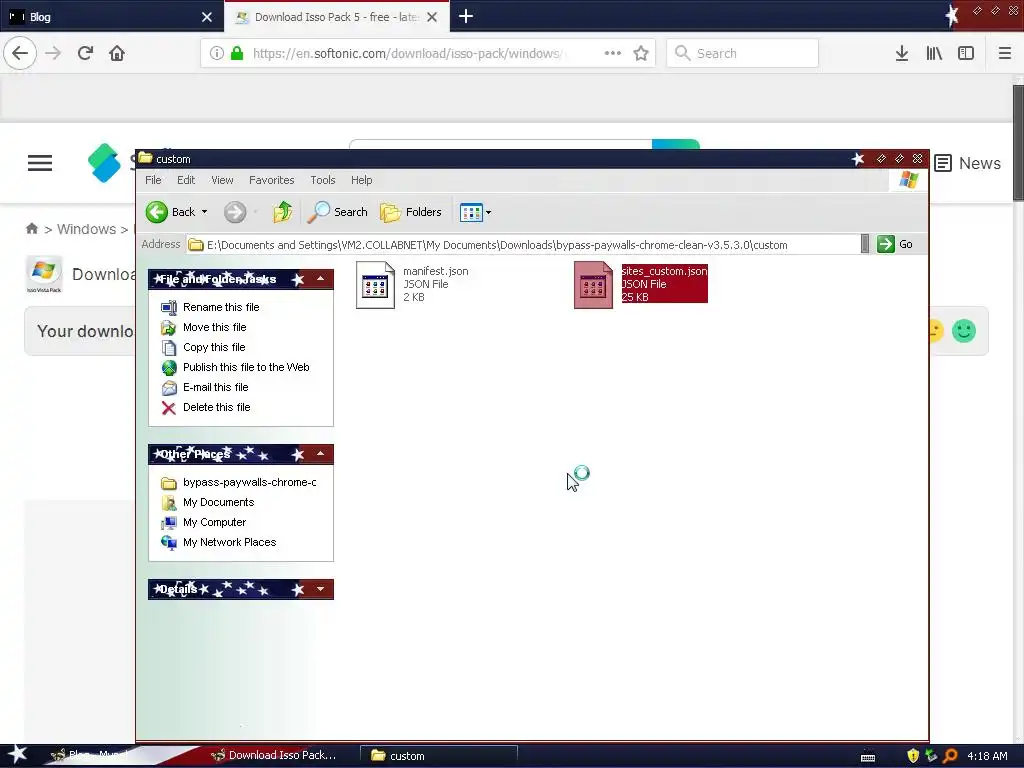Viewport: 1024px width, 768px height.
Task: Go to Firefox home page icon
Action: (x=117, y=54)
